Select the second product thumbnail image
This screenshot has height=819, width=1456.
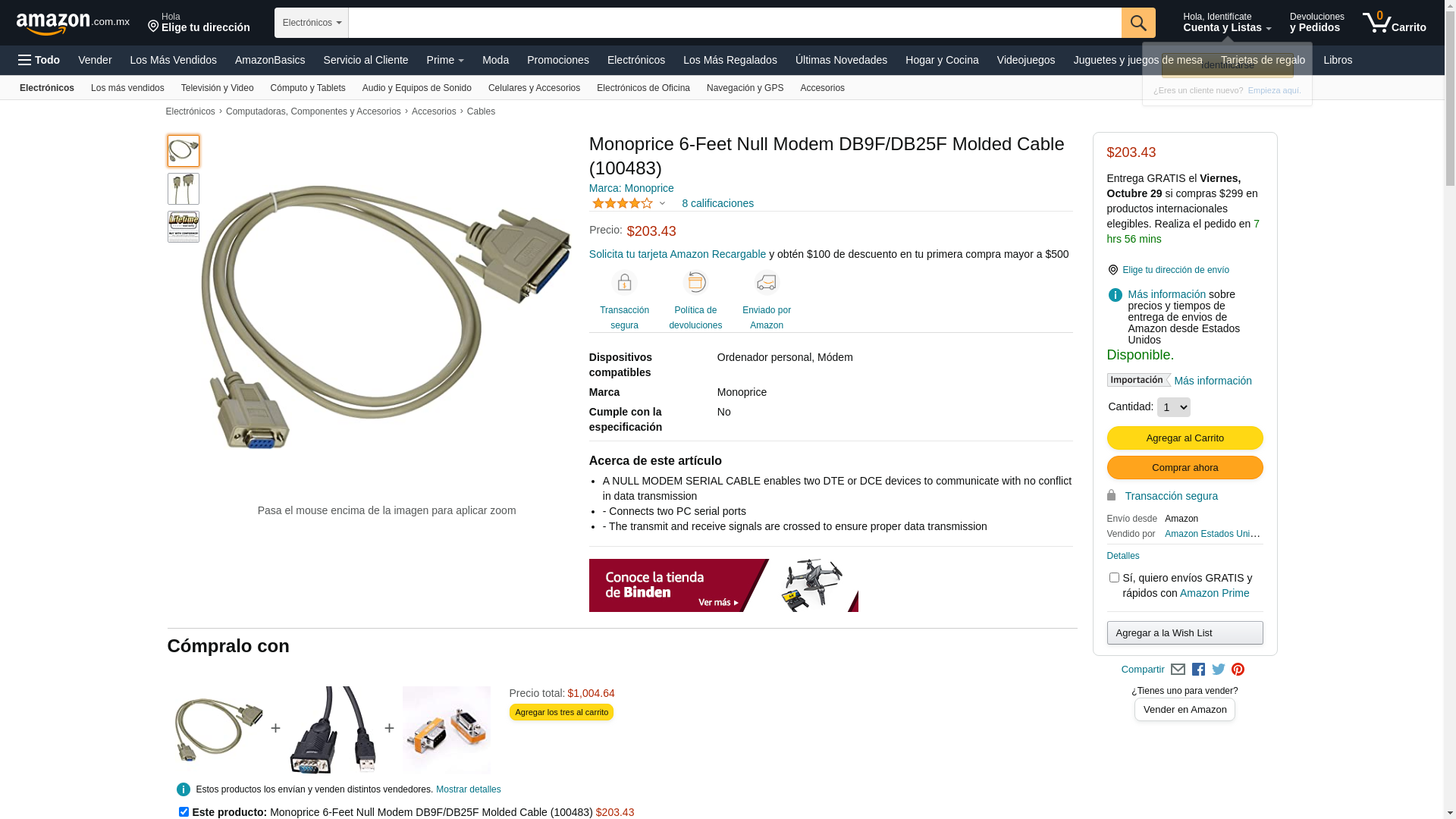(184, 189)
